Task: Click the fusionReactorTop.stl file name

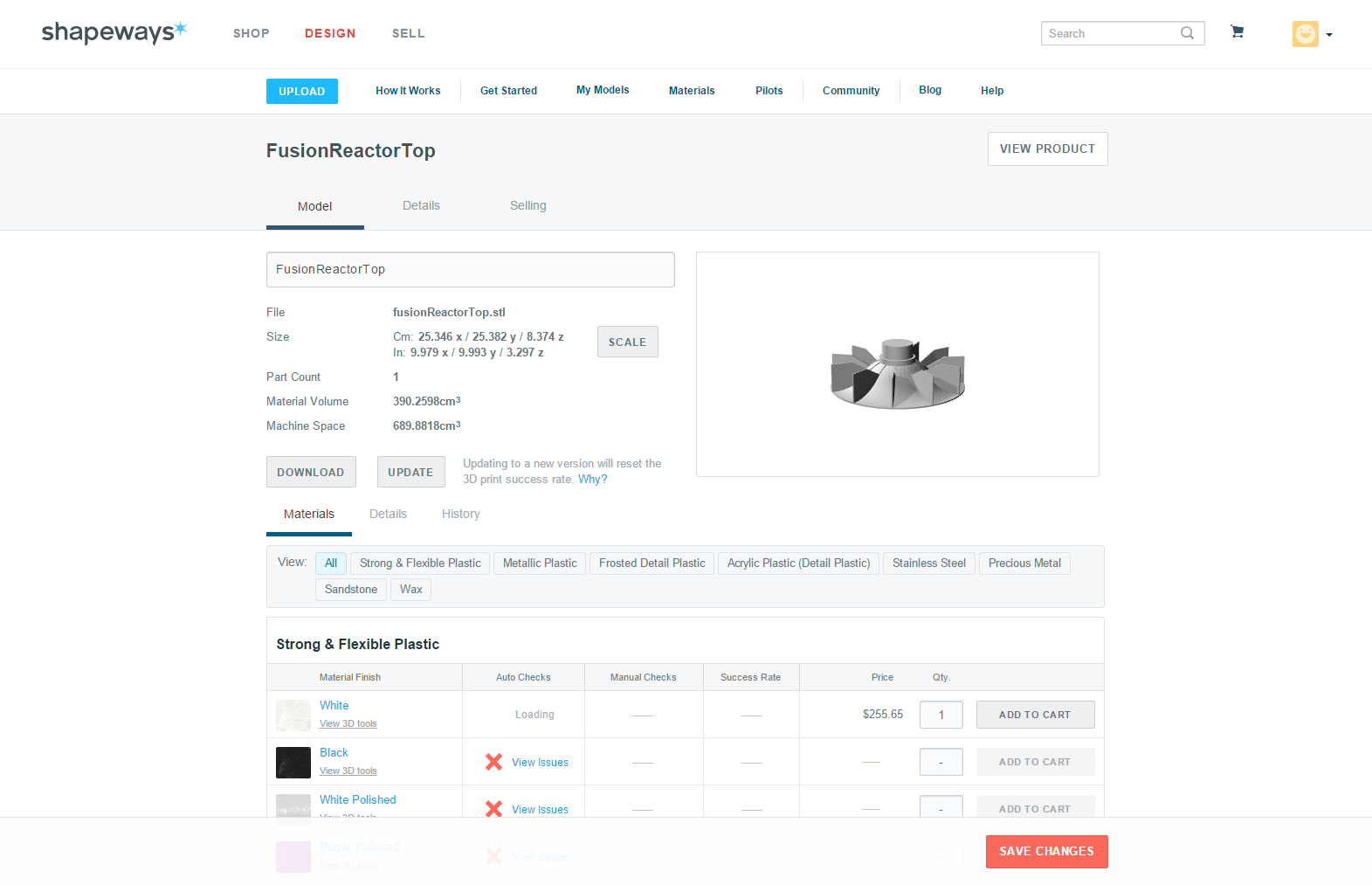Action: coord(449,313)
